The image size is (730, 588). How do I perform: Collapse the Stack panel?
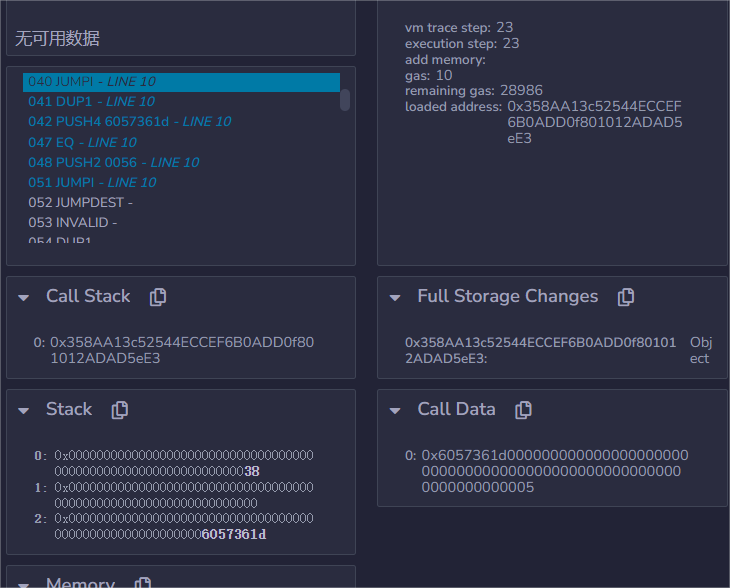[24, 410]
